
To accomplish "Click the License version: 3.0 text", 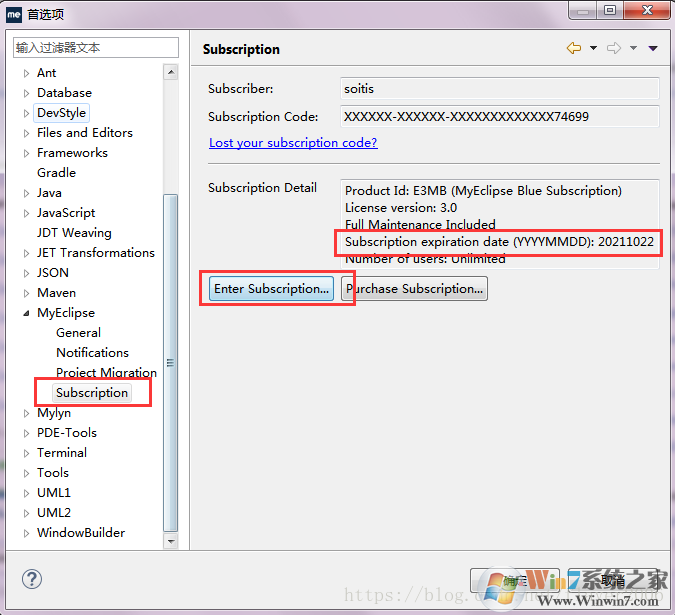I will pos(401,208).
